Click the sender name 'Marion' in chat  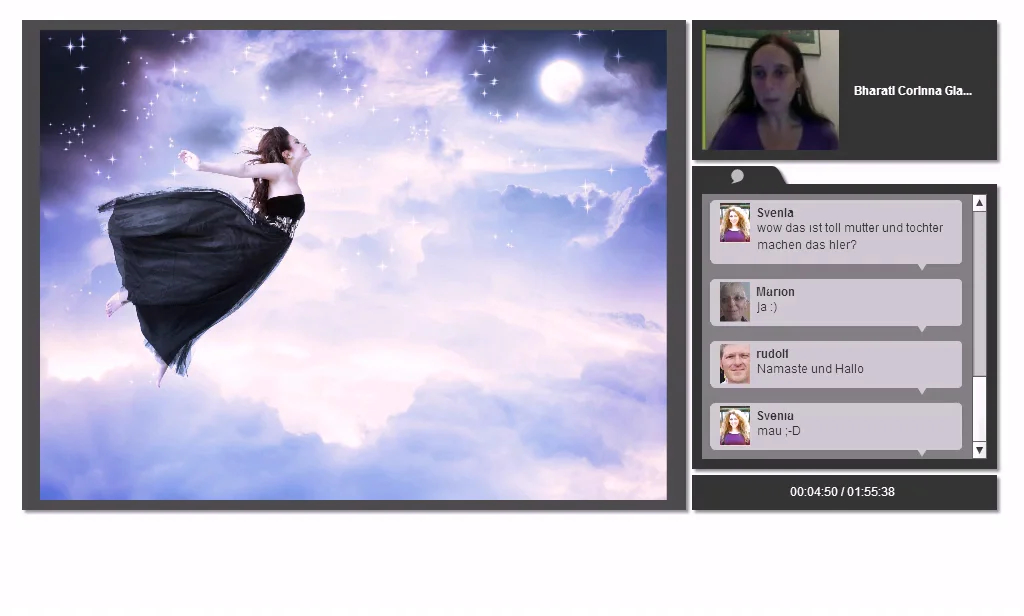click(x=775, y=291)
